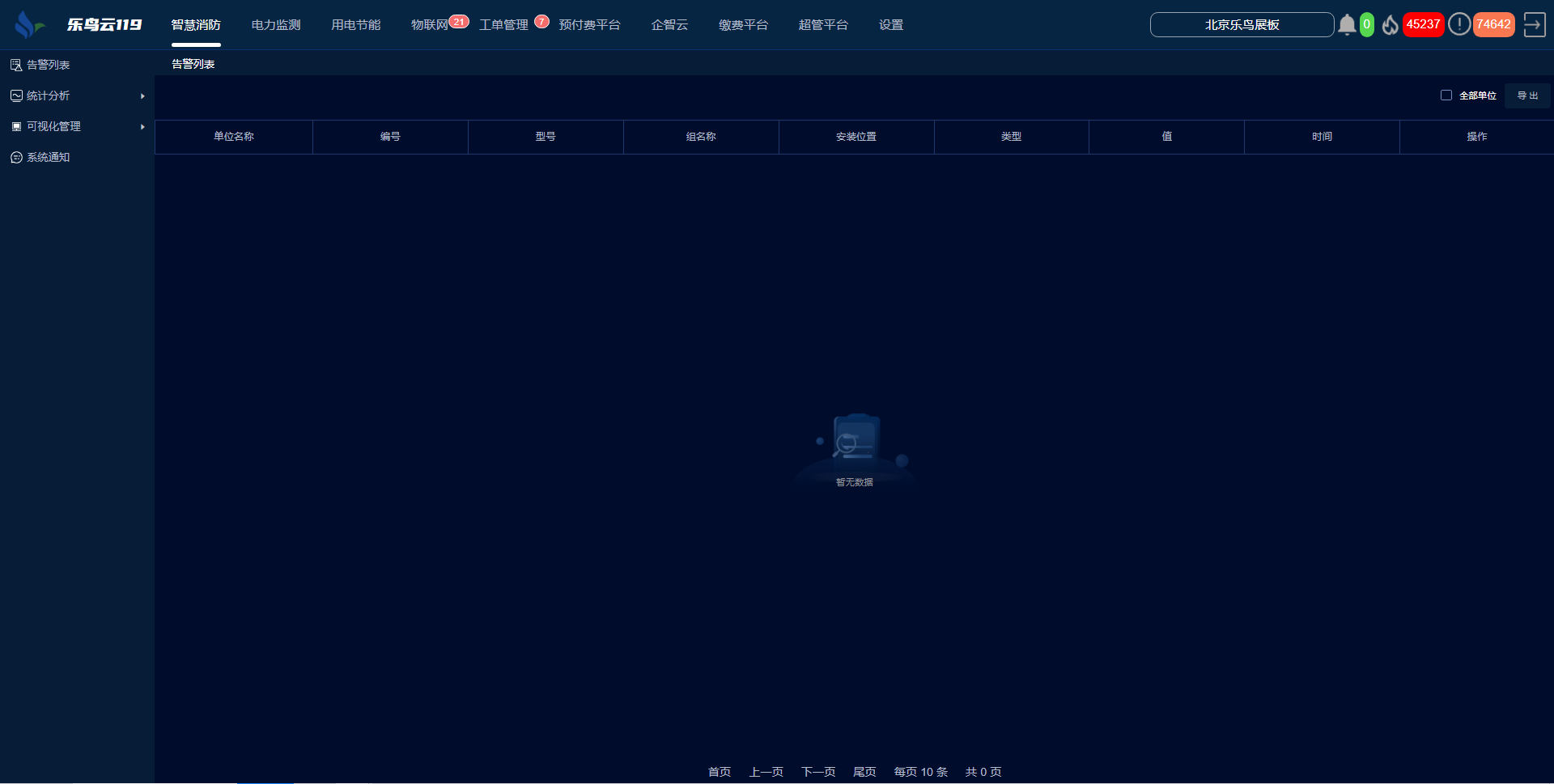This screenshot has height=784, width=1554.
Task: Click the red 45237 fire alarm badge
Action: (1423, 24)
